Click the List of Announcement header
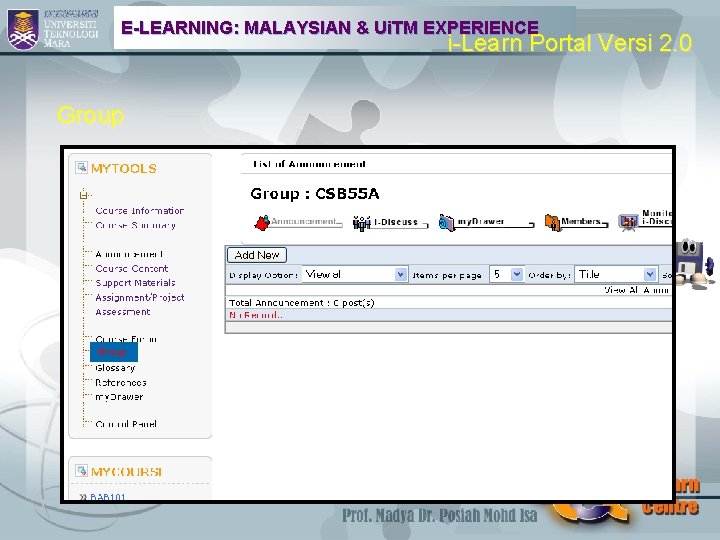Image resolution: width=720 pixels, height=540 pixels. (x=309, y=164)
